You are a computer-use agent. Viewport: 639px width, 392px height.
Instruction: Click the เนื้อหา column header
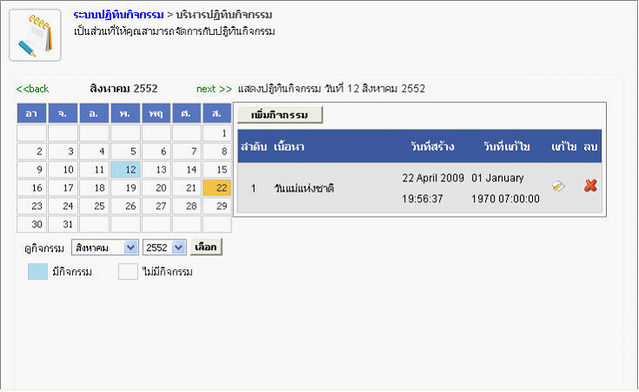click(x=289, y=147)
